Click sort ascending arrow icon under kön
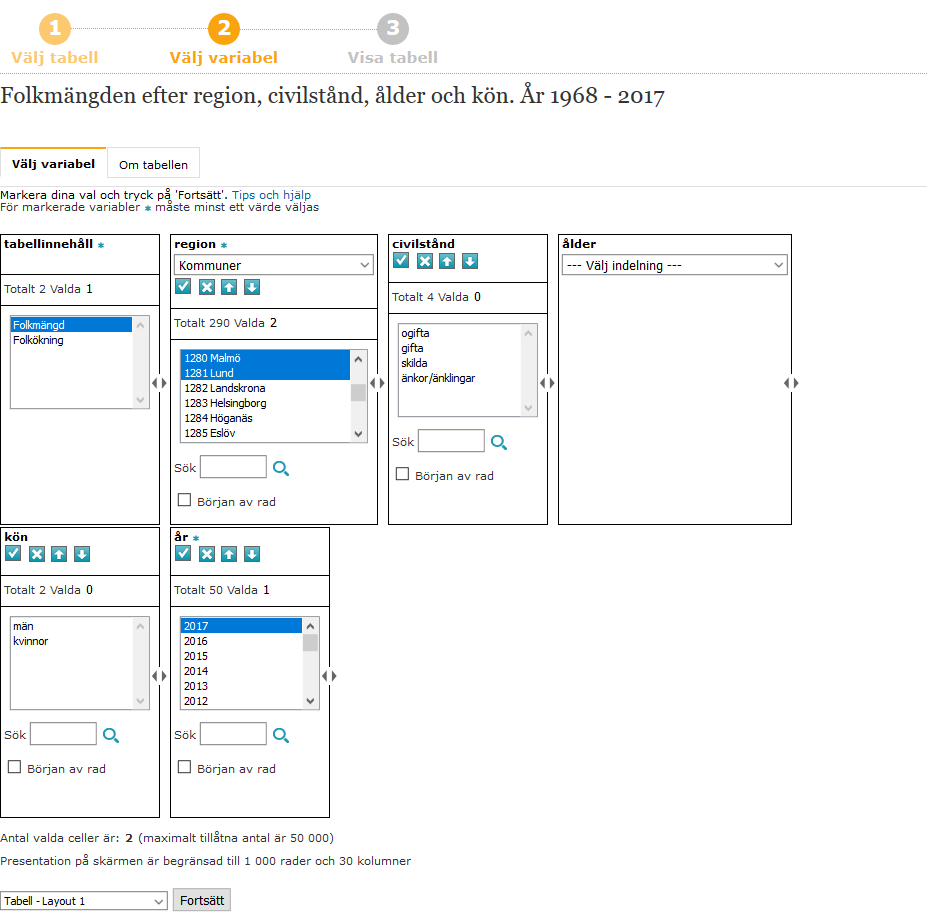 click(59, 554)
